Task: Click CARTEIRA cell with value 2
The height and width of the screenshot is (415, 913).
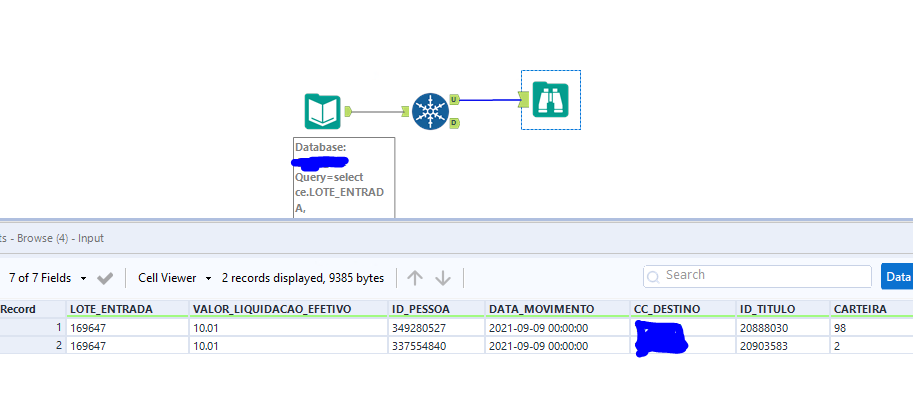Action: click(871, 346)
